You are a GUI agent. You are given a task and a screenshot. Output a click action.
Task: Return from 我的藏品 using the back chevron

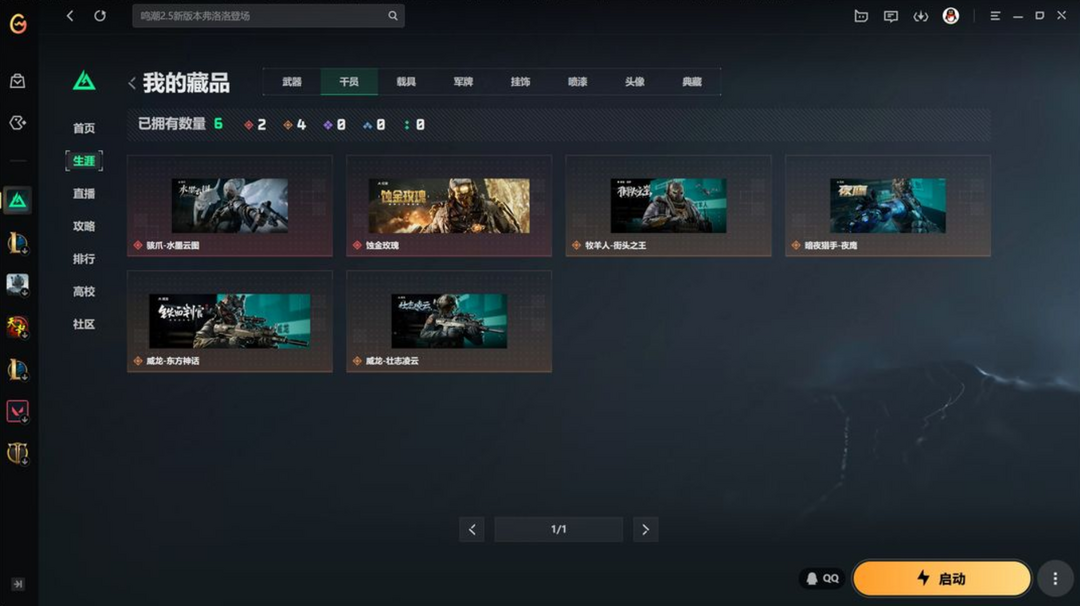132,83
